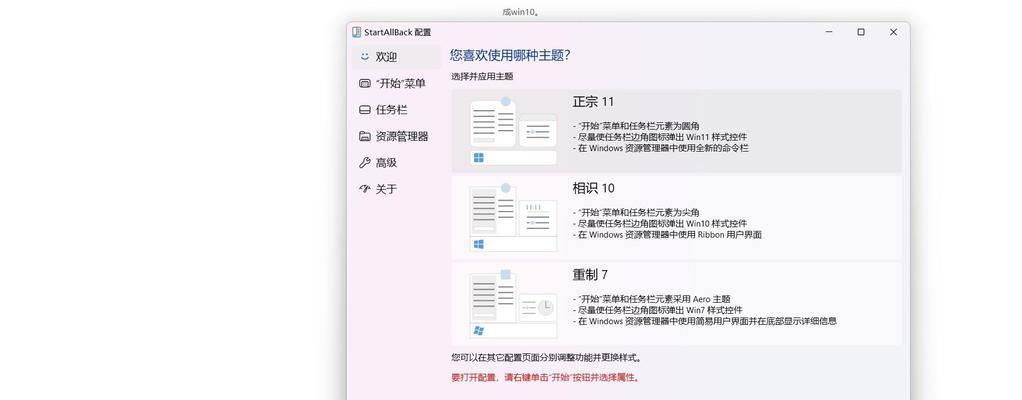Click the StartAllBack app icon in title bar
The height and width of the screenshot is (400, 1022).
357,32
